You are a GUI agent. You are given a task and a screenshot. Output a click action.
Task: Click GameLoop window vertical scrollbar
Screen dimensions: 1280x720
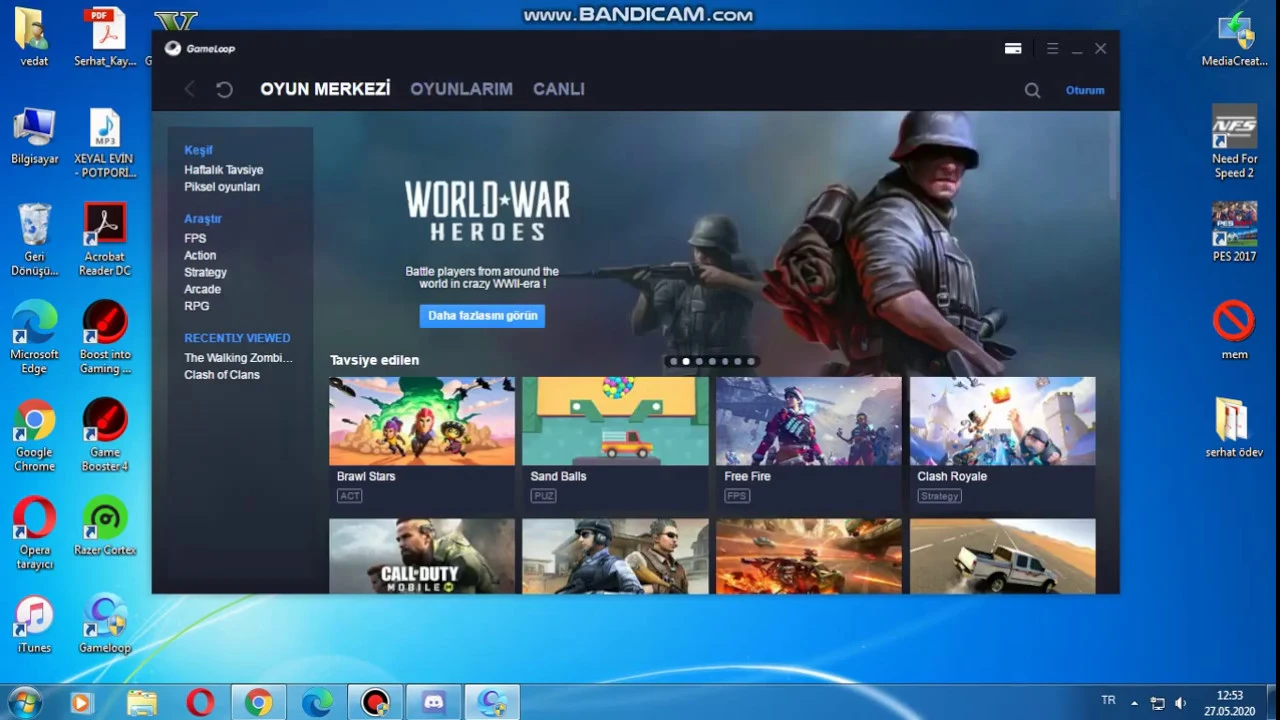pos(1114,155)
